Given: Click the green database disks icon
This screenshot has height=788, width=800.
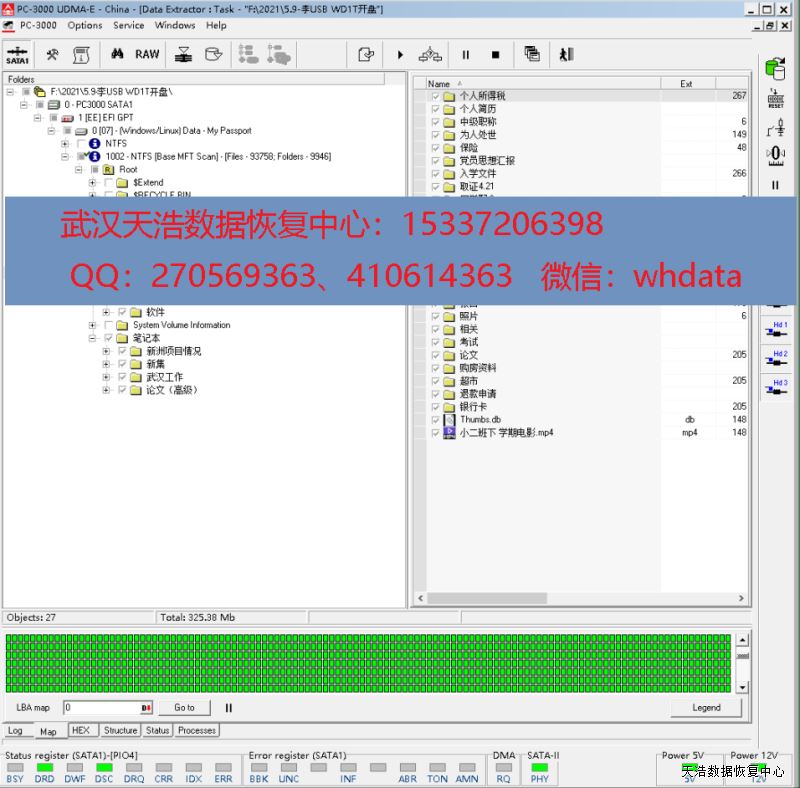Looking at the screenshot, I should (775, 68).
